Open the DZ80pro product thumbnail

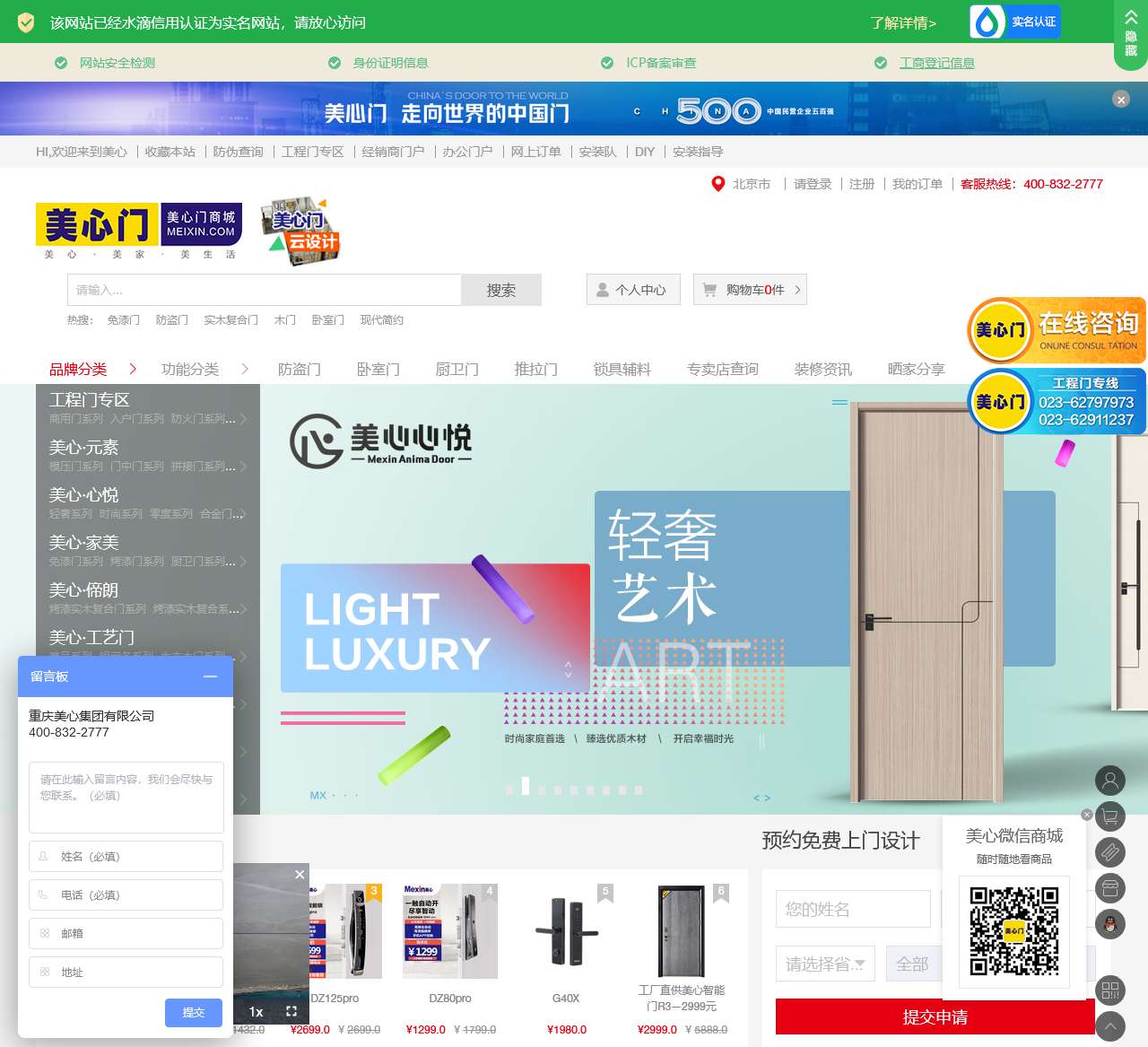[x=450, y=931]
